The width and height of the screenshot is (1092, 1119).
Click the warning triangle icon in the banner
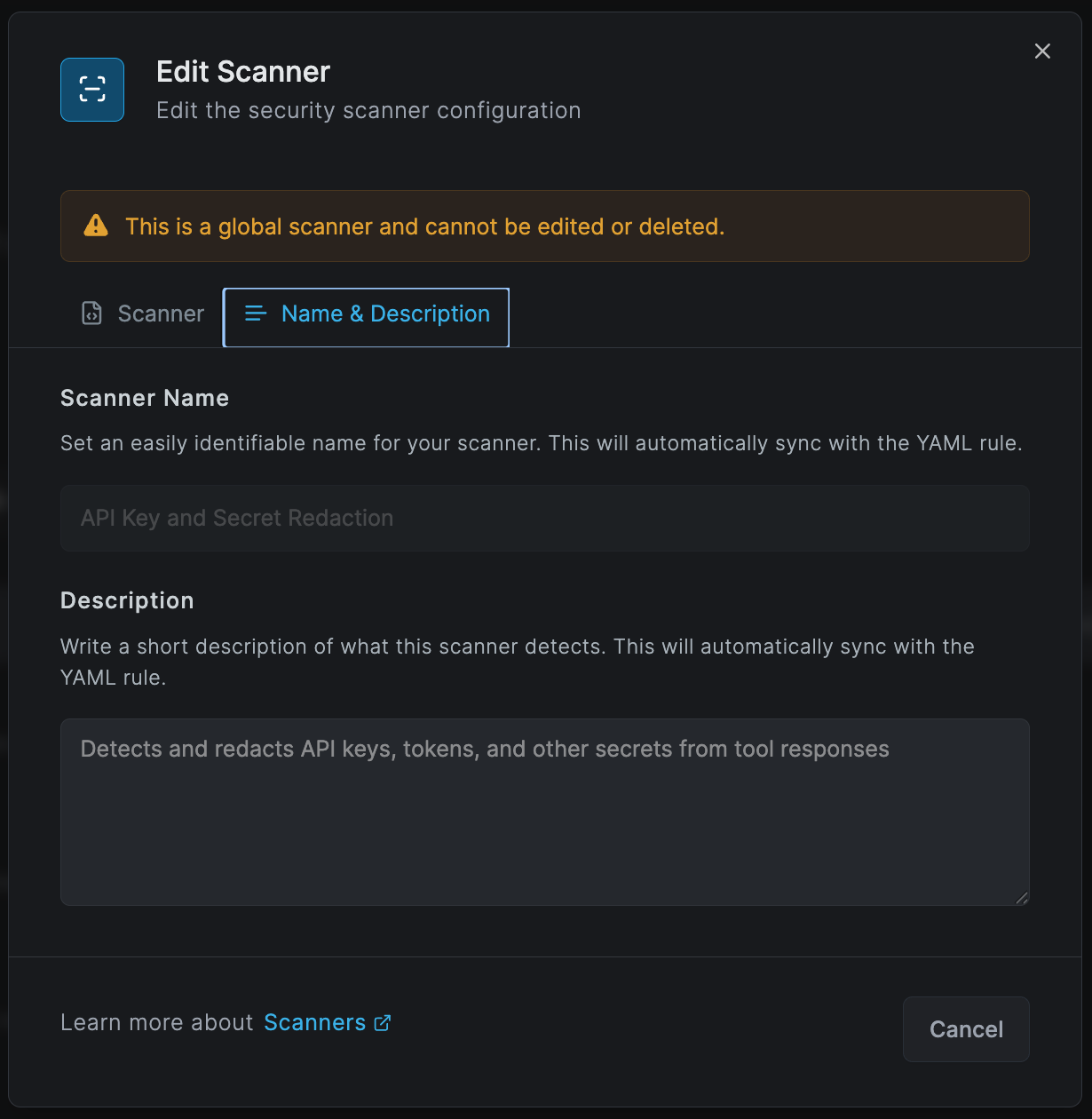point(95,226)
